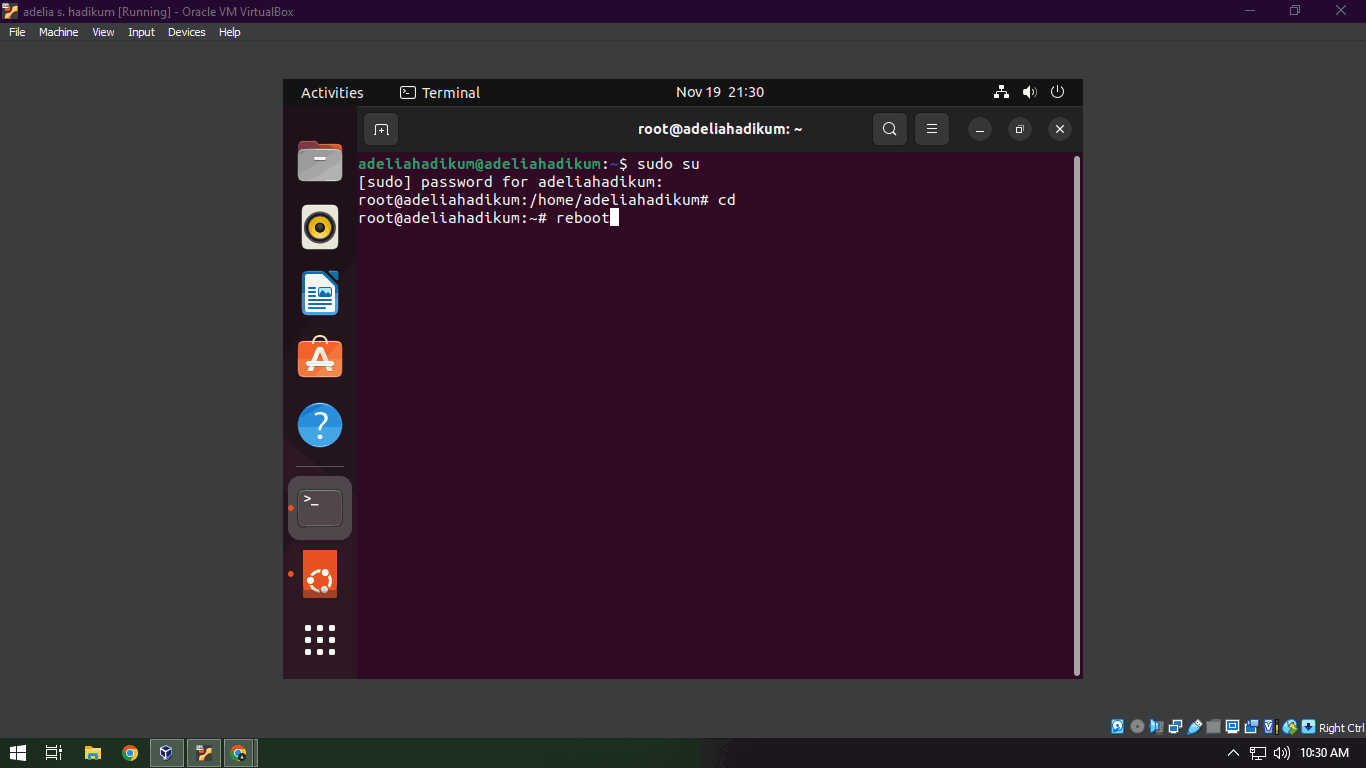1366x768 pixels.
Task: Open the terminal hamburger menu
Action: (932, 129)
